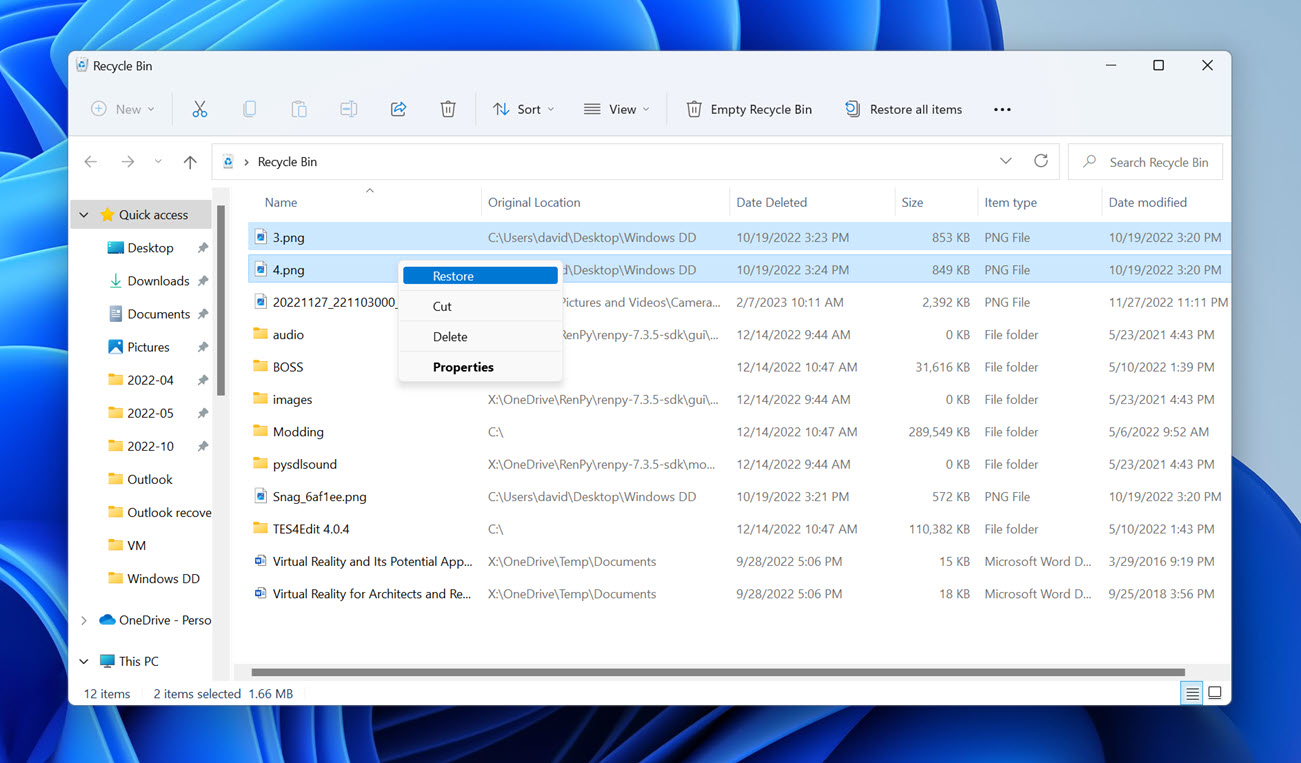
Task: Click the horizontal scrollbar of file list
Action: pos(717,672)
